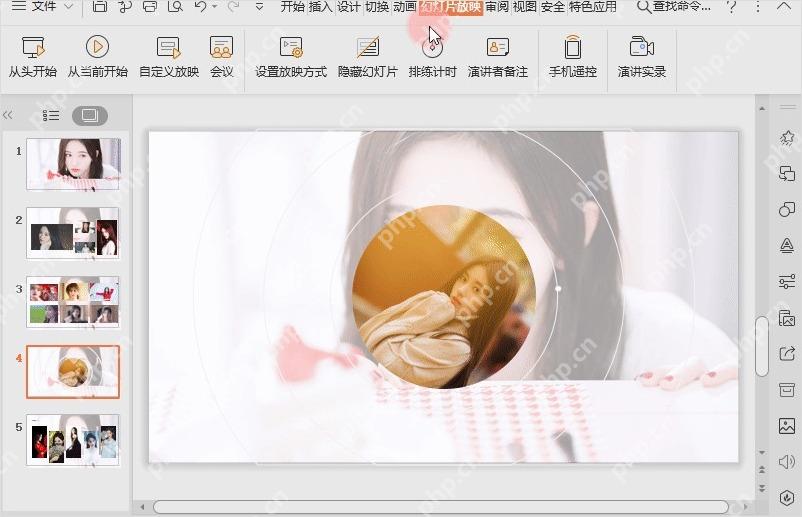Open the picture library icon in sidebar
Image resolution: width=802 pixels, height=517 pixels.
point(787,318)
